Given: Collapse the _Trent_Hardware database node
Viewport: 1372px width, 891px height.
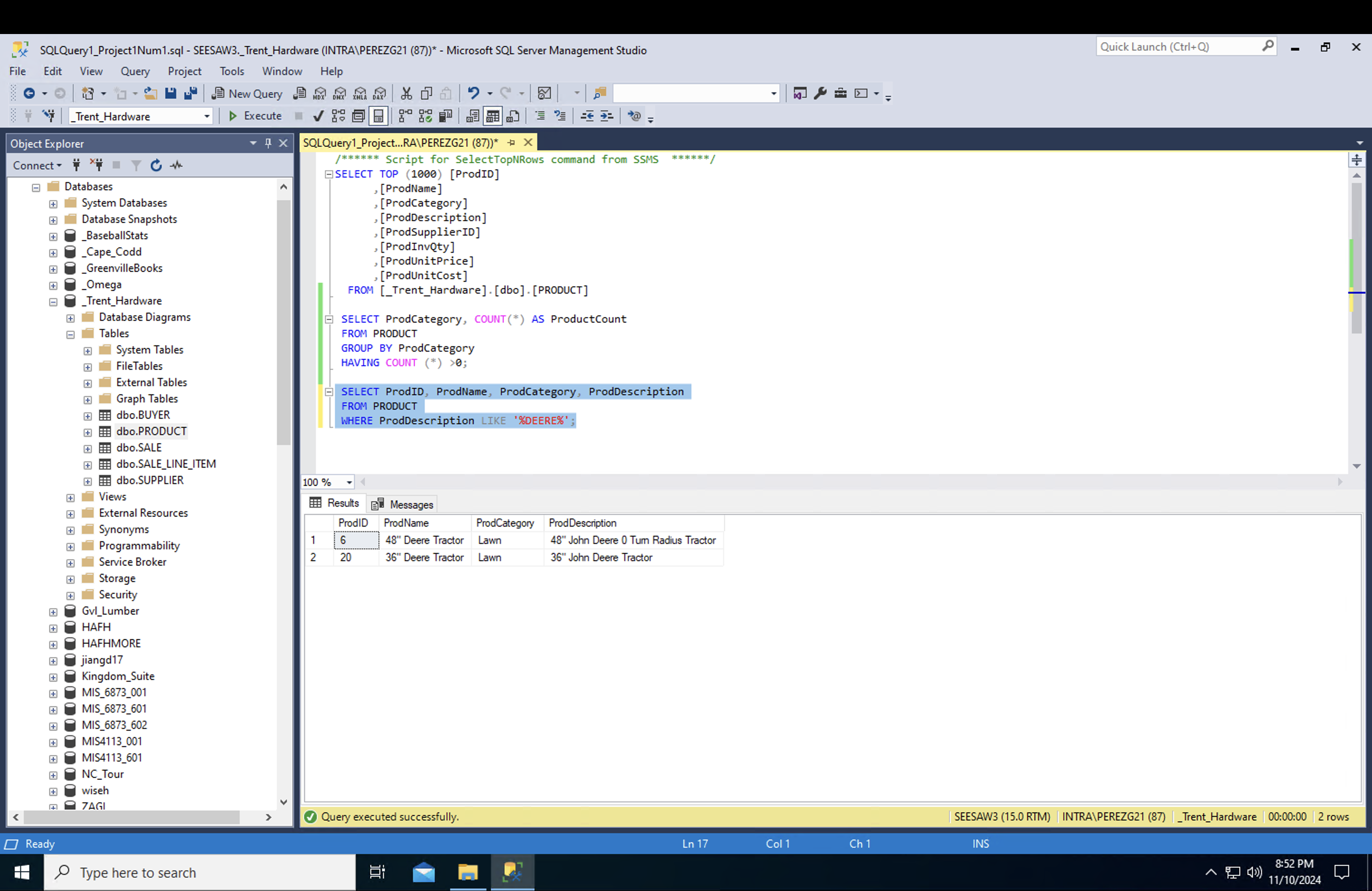Looking at the screenshot, I should tap(53, 301).
